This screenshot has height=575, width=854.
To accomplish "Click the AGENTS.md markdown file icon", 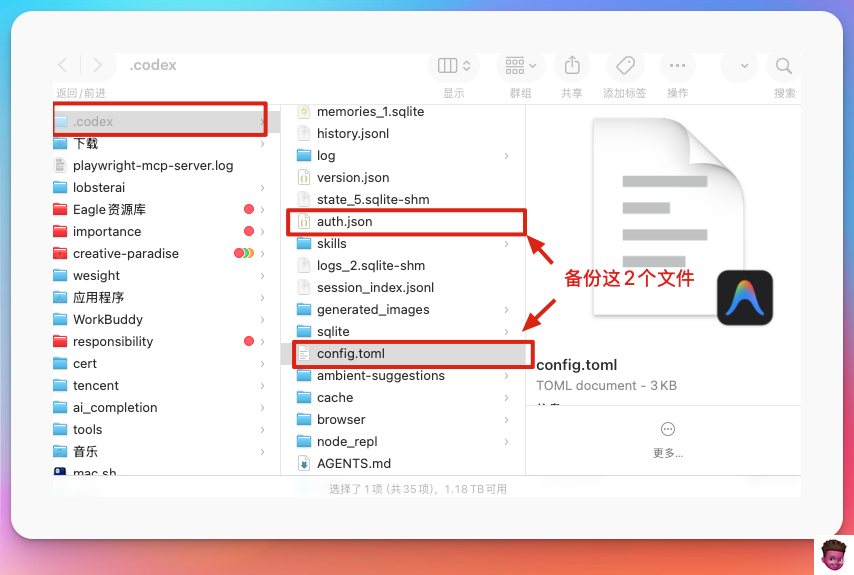I will pyautogui.click(x=304, y=463).
